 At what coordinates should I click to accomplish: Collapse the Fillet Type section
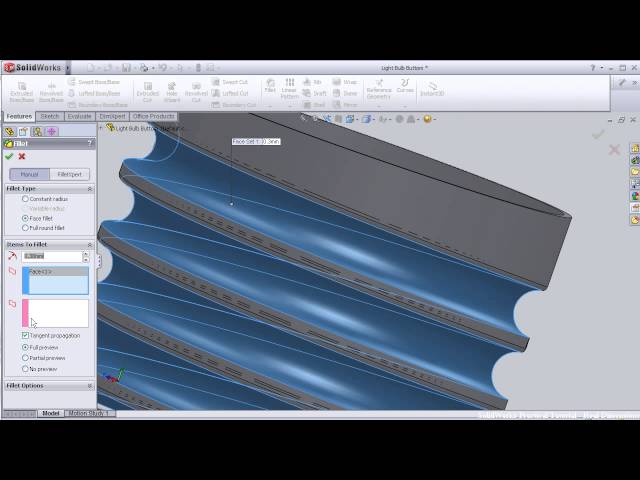click(x=89, y=188)
